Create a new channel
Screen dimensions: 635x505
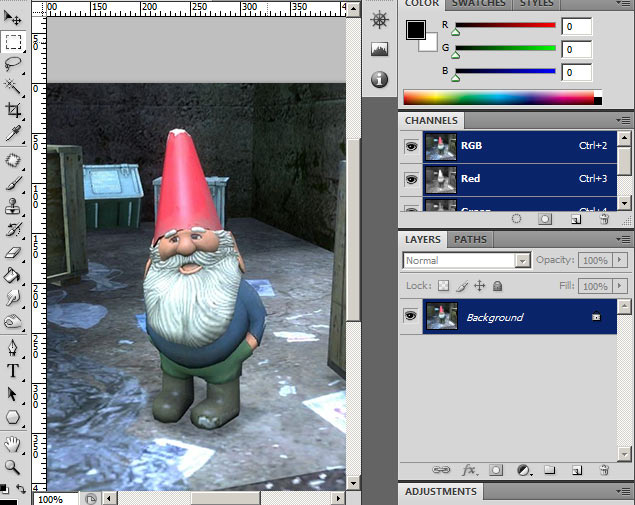(575, 219)
